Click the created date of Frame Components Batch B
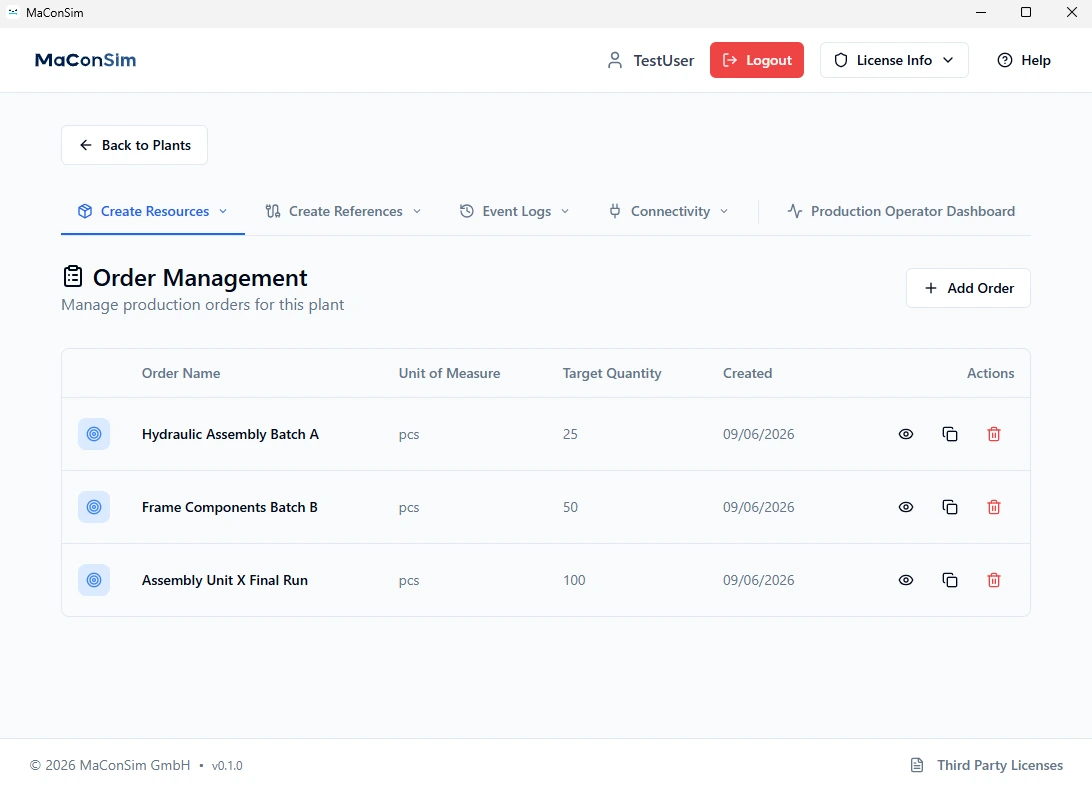The image size is (1092, 788). tap(758, 507)
